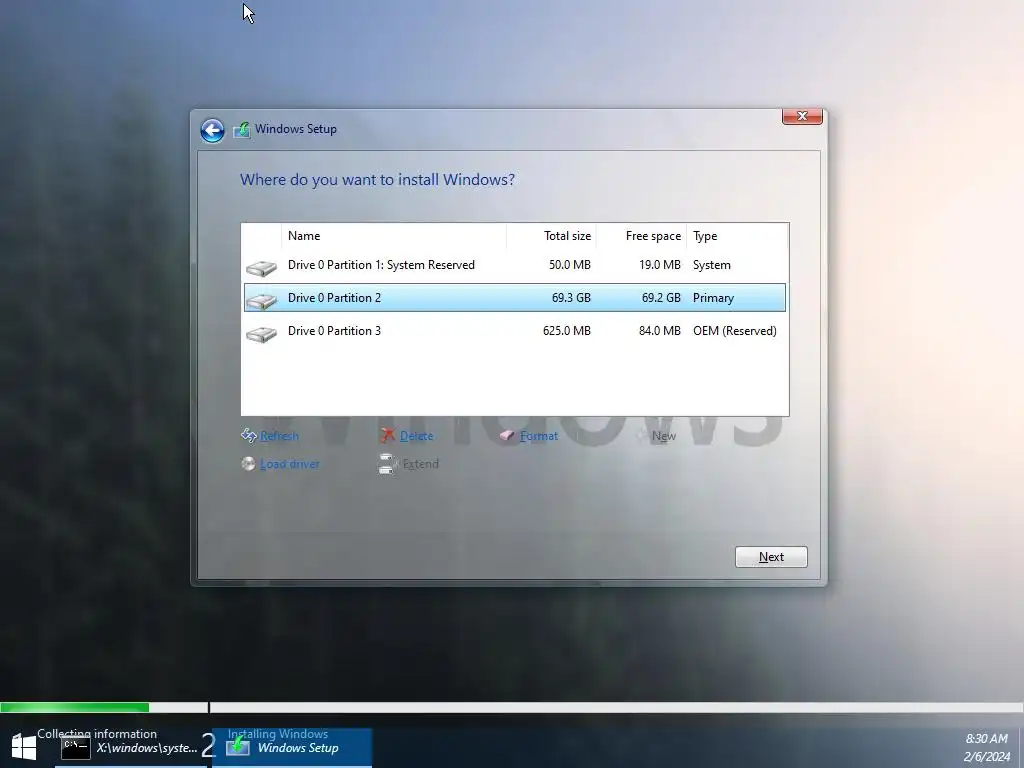Click the Primary type cell
This screenshot has width=1024, height=768.
(x=713, y=298)
